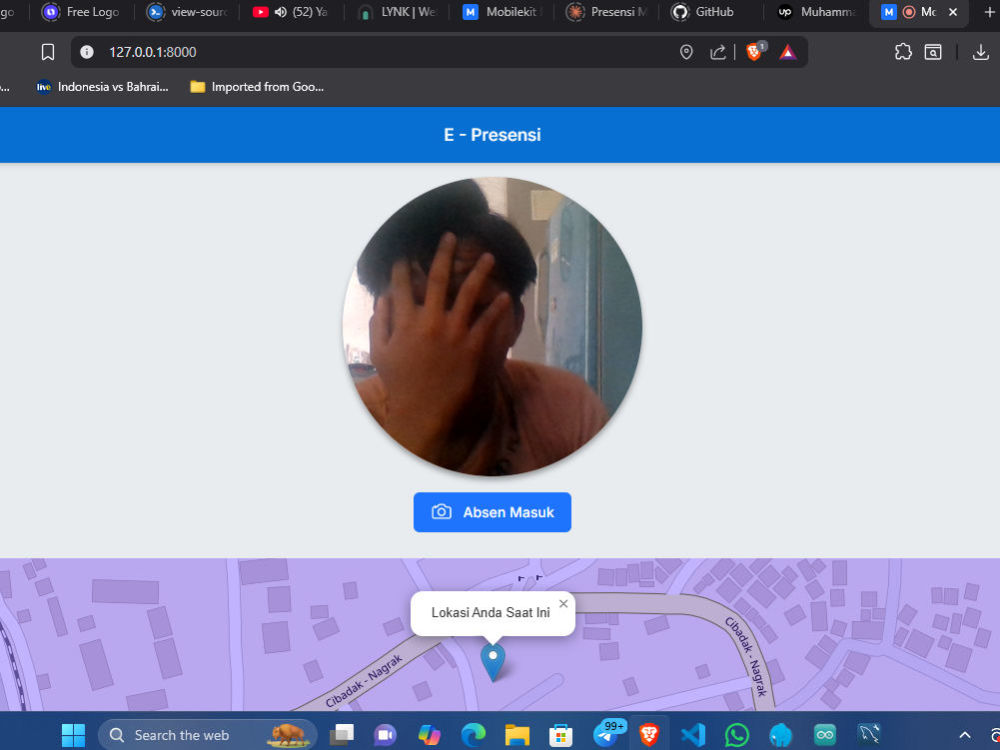
Task: Open the purple video chat taskbar app
Action: click(x=385, y=735)
